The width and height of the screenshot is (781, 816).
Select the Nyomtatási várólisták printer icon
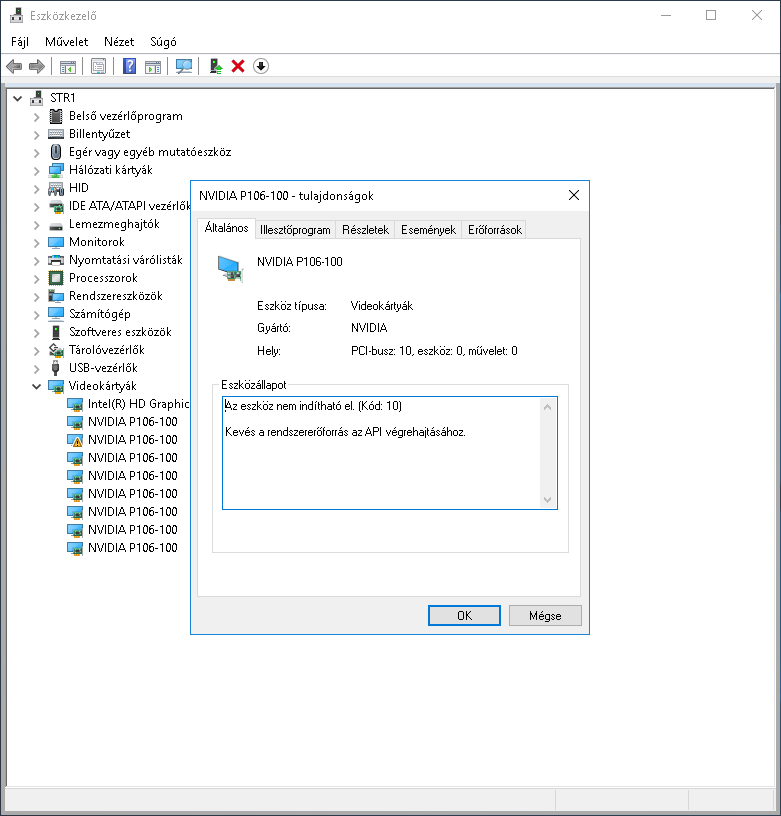[x=56, y=260]
